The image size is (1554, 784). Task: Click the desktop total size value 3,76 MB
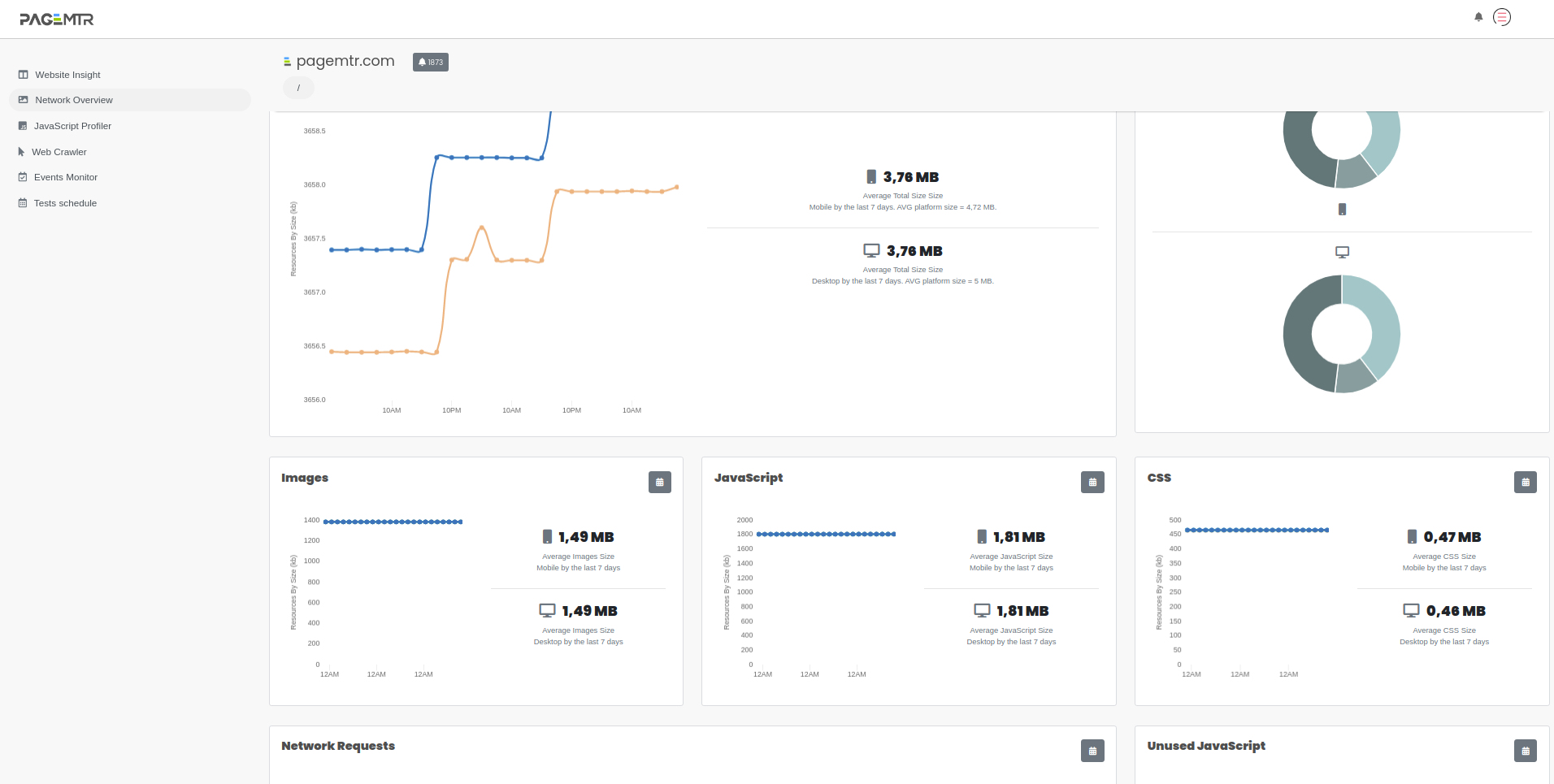point(914,251)
